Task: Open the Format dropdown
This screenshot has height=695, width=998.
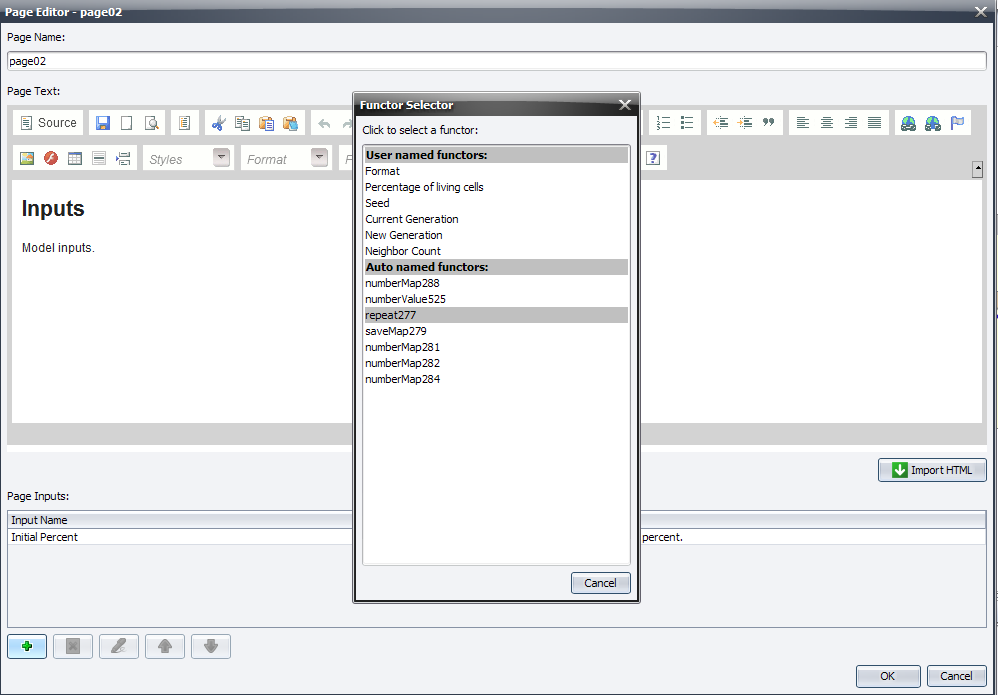Action: 285,158
